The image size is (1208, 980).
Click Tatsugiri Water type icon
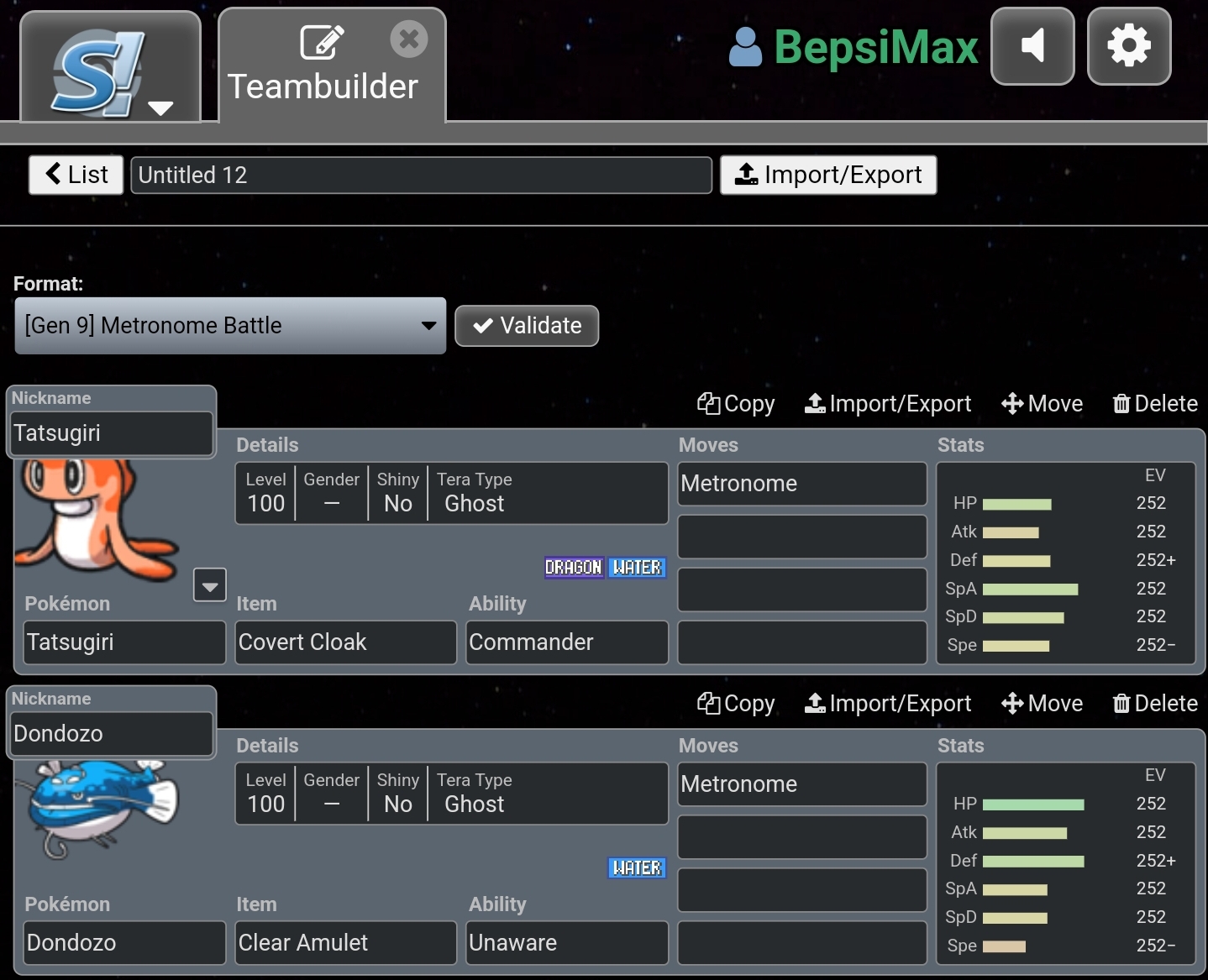[637, 568]
